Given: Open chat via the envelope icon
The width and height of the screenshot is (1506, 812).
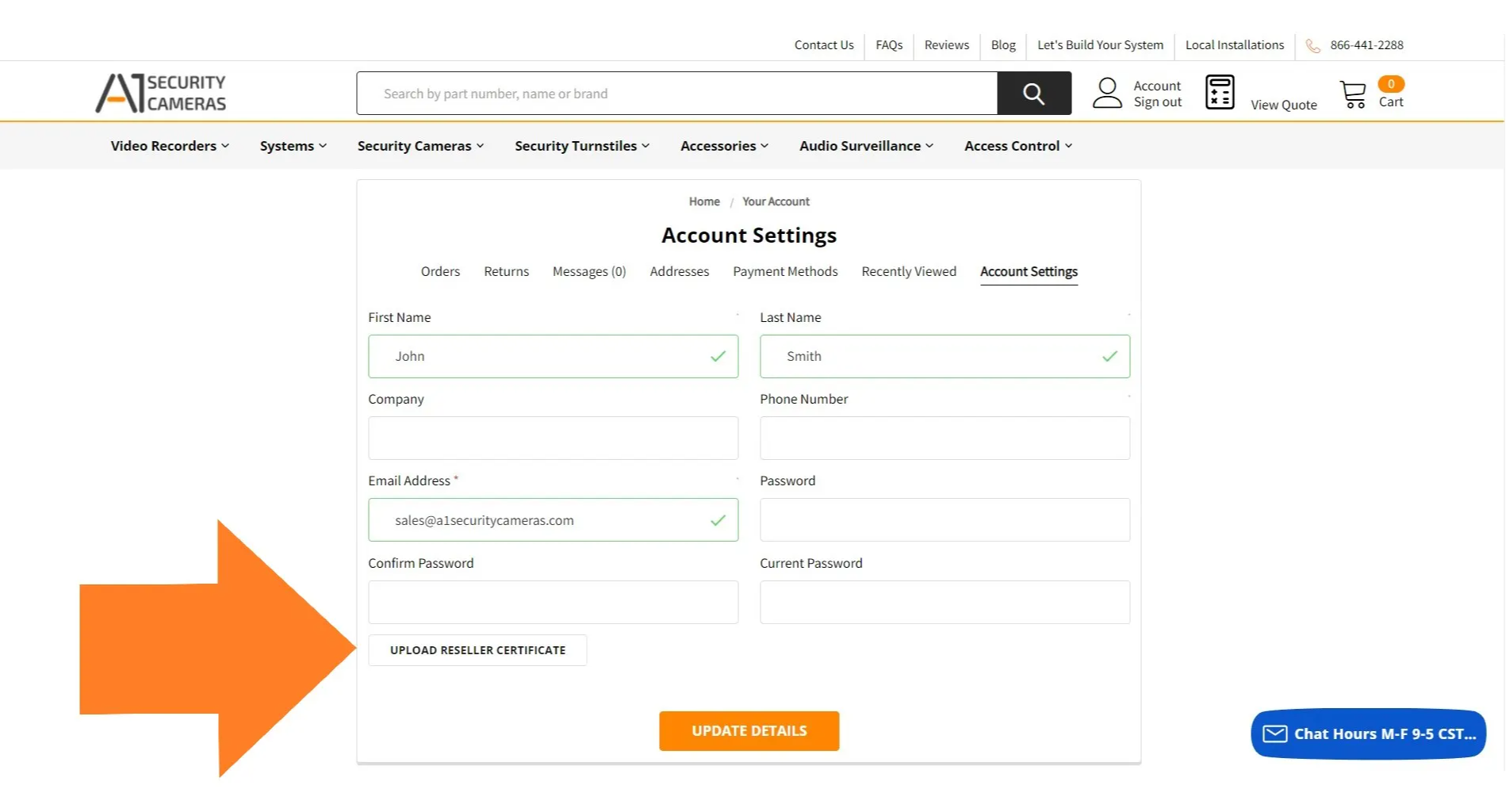Looking at the screenshot, I should click(x=1274, y=733).
